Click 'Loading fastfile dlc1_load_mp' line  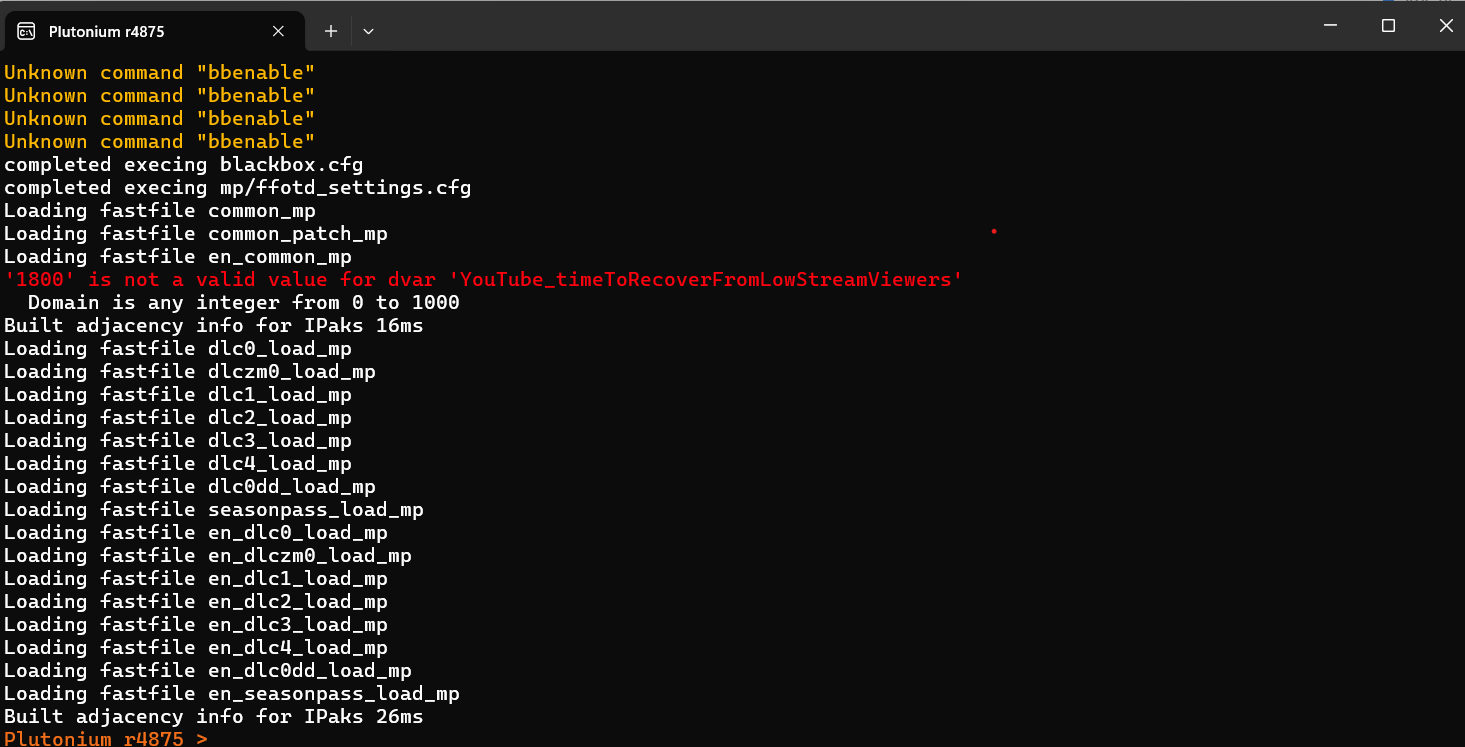coord(178,394)
